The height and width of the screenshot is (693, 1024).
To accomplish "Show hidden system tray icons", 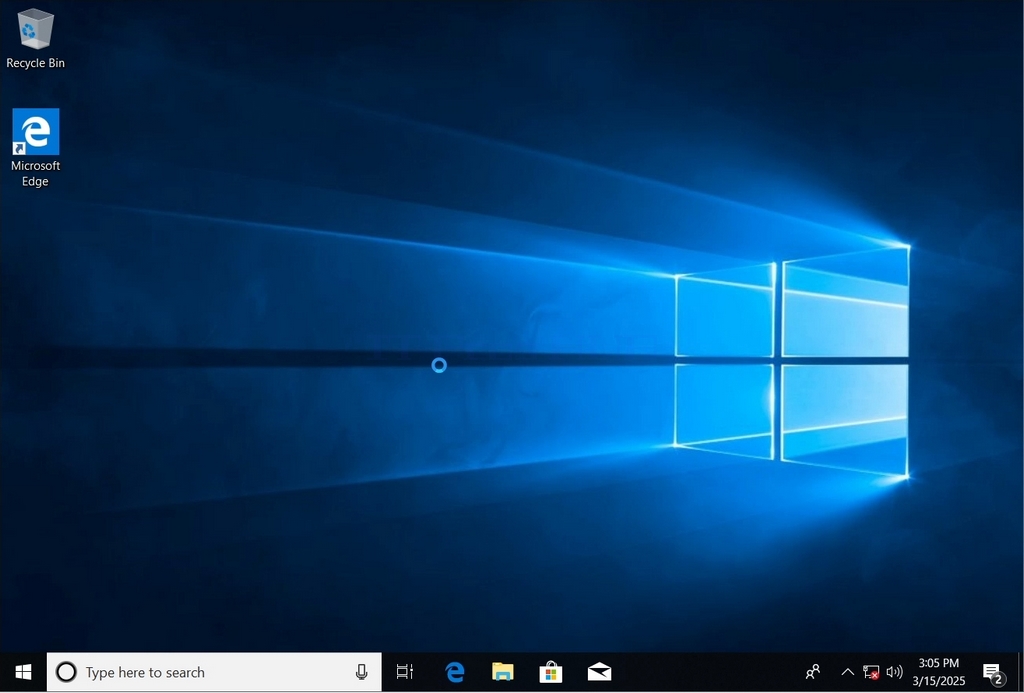I will tap(847, 672).
